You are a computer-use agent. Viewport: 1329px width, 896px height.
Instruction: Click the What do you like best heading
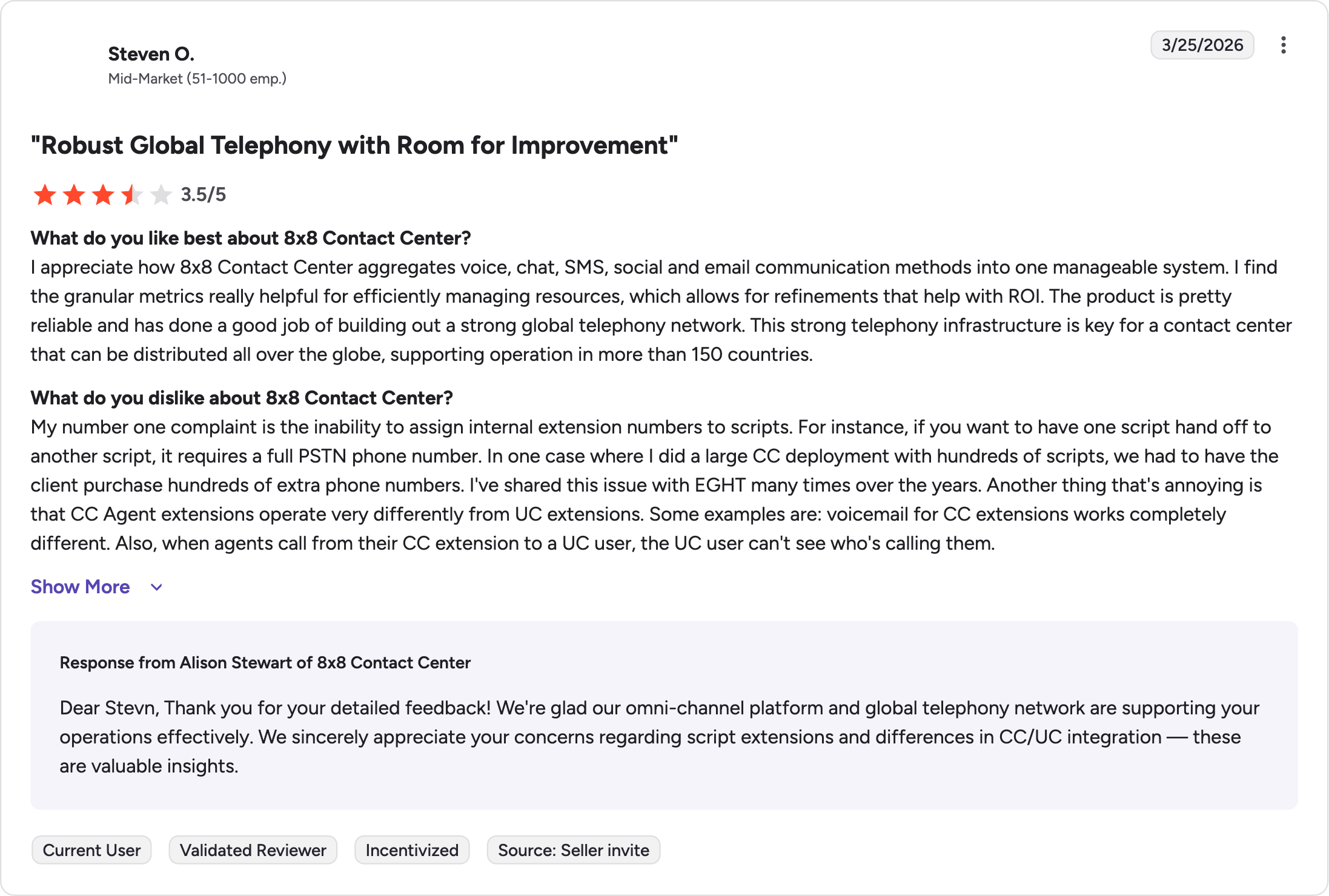[251, 238]
